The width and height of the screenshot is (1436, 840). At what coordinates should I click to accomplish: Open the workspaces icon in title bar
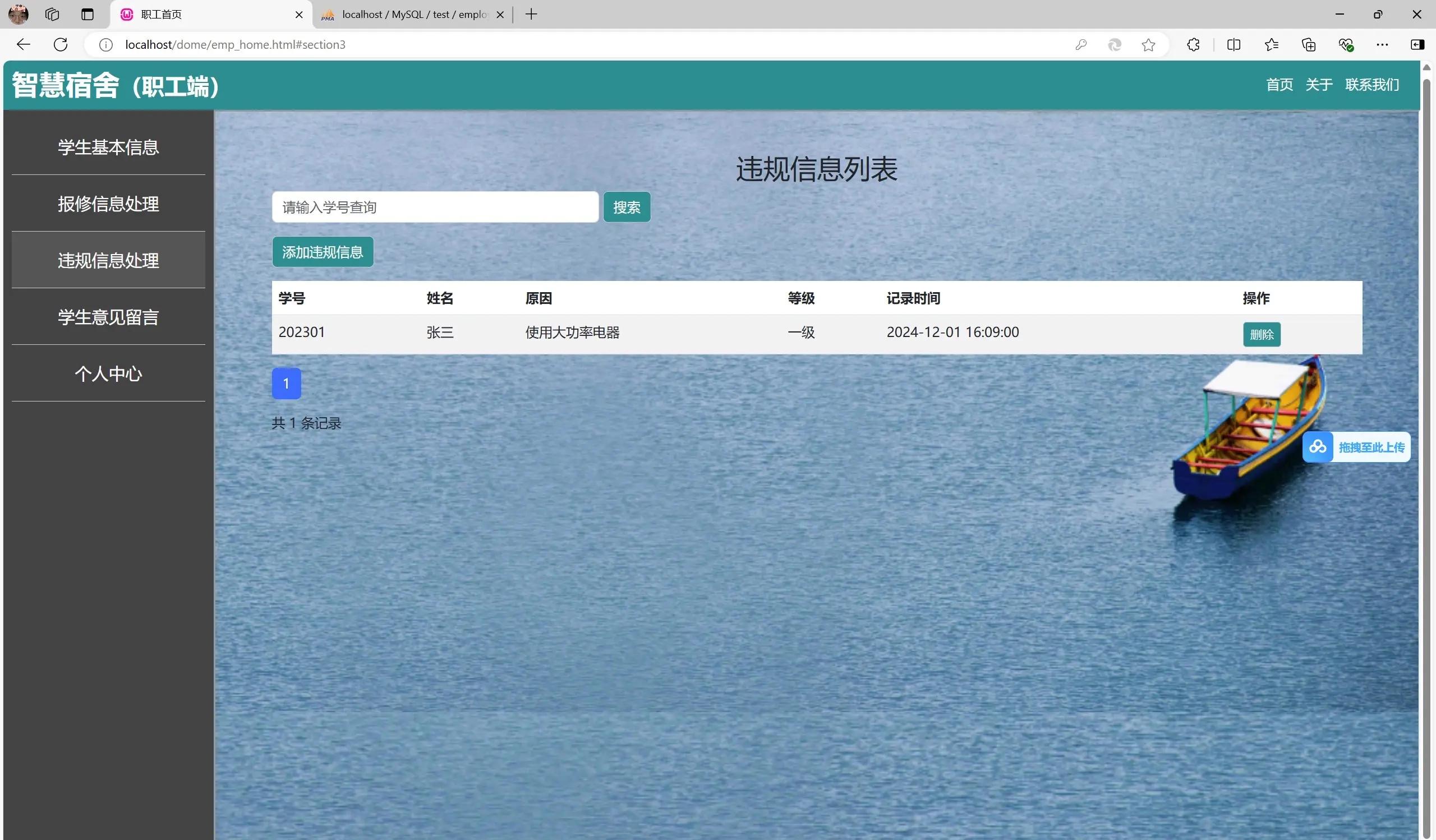[x=52, y=14]
